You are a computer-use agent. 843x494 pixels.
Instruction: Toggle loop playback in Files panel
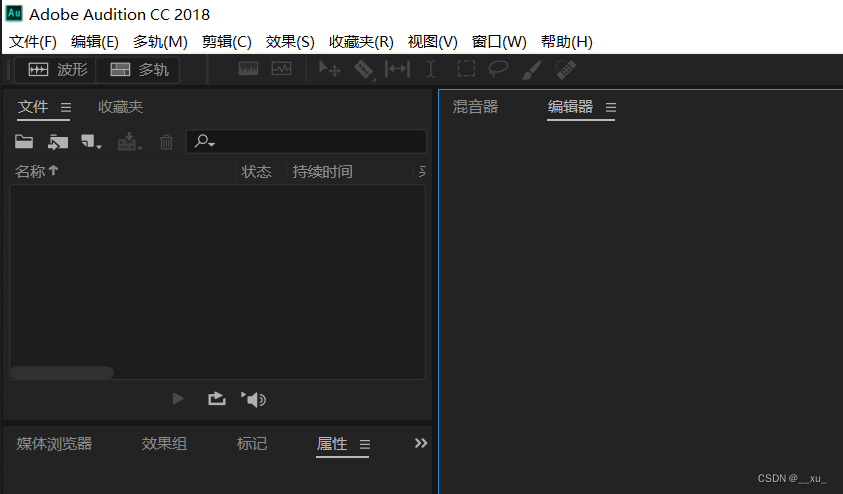pos(217,399)
